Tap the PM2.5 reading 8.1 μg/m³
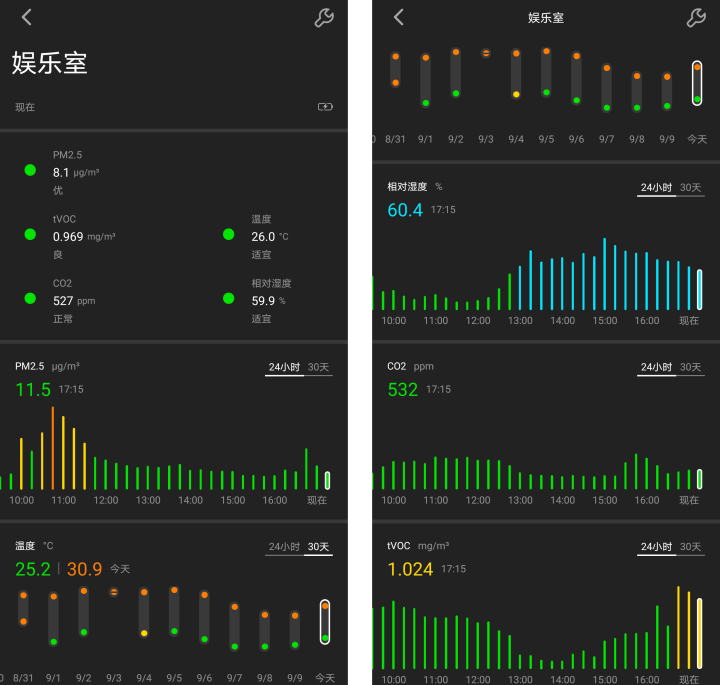 coord(76,173)
